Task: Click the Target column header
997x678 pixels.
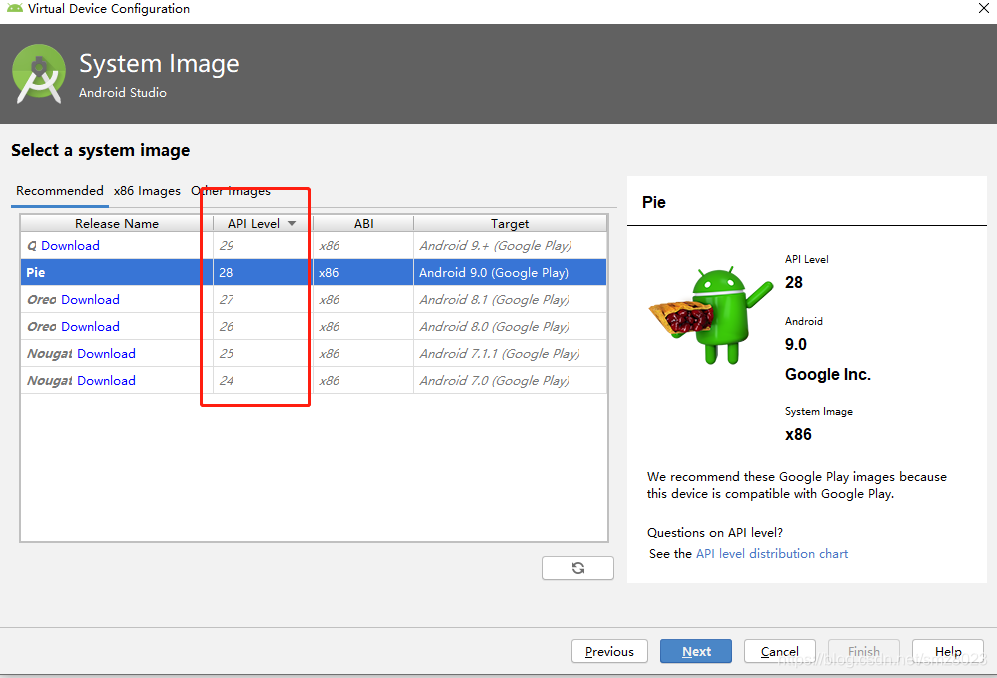Action: (x=510, y=223)
